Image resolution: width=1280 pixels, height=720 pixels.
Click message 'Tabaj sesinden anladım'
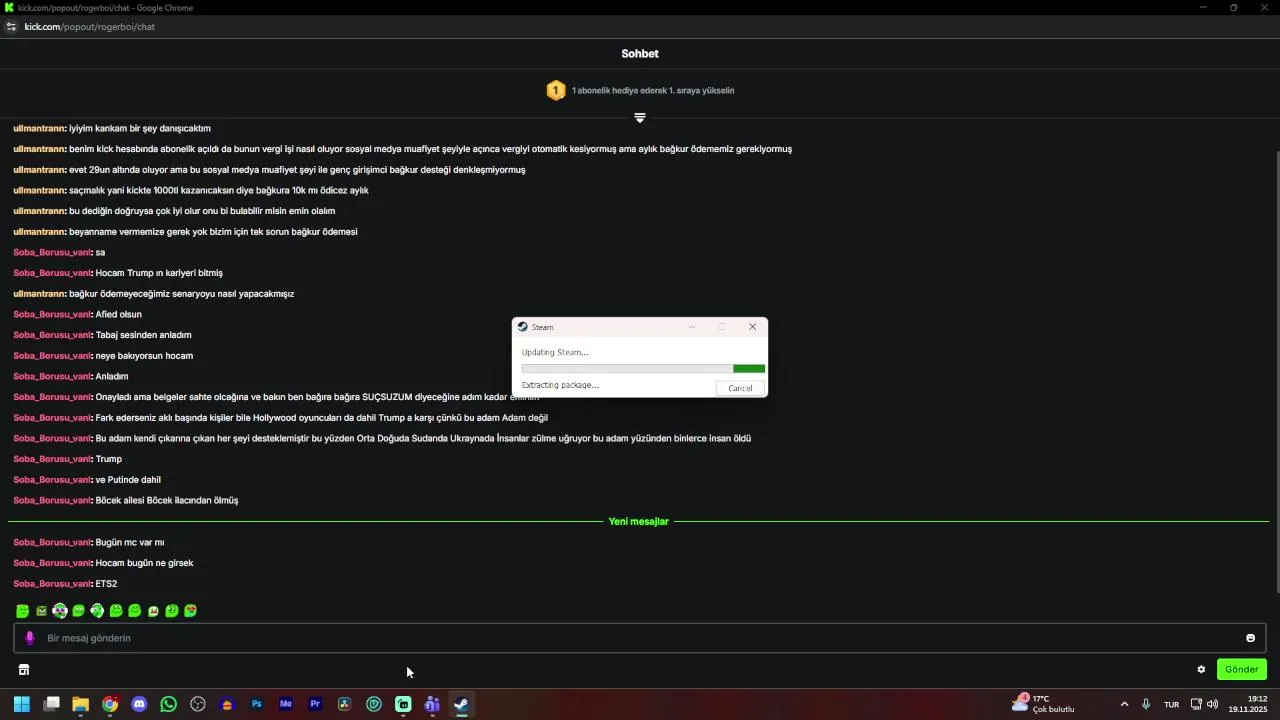(143, 335)
